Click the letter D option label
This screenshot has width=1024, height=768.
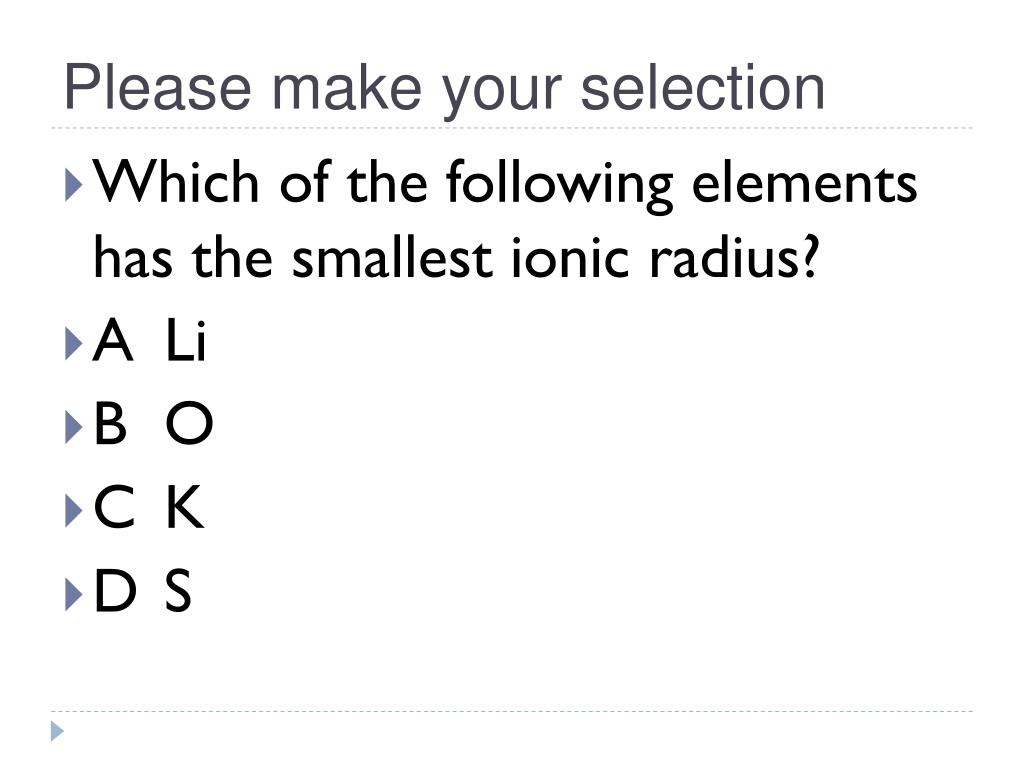pos(113,593)
